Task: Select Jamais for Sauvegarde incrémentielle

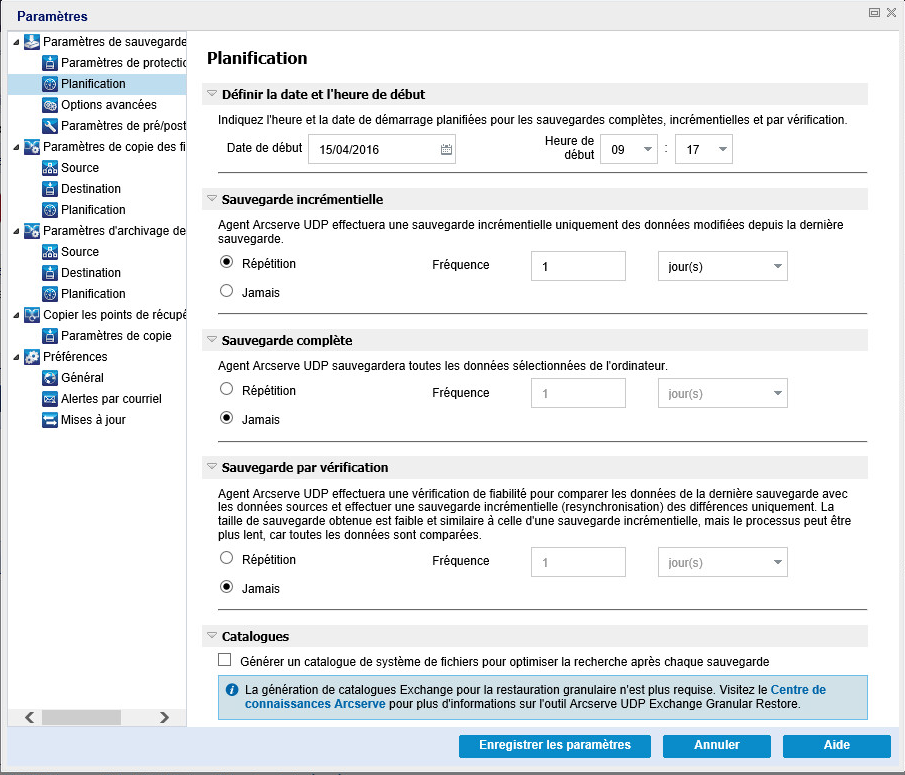Action: pos(226,291)
